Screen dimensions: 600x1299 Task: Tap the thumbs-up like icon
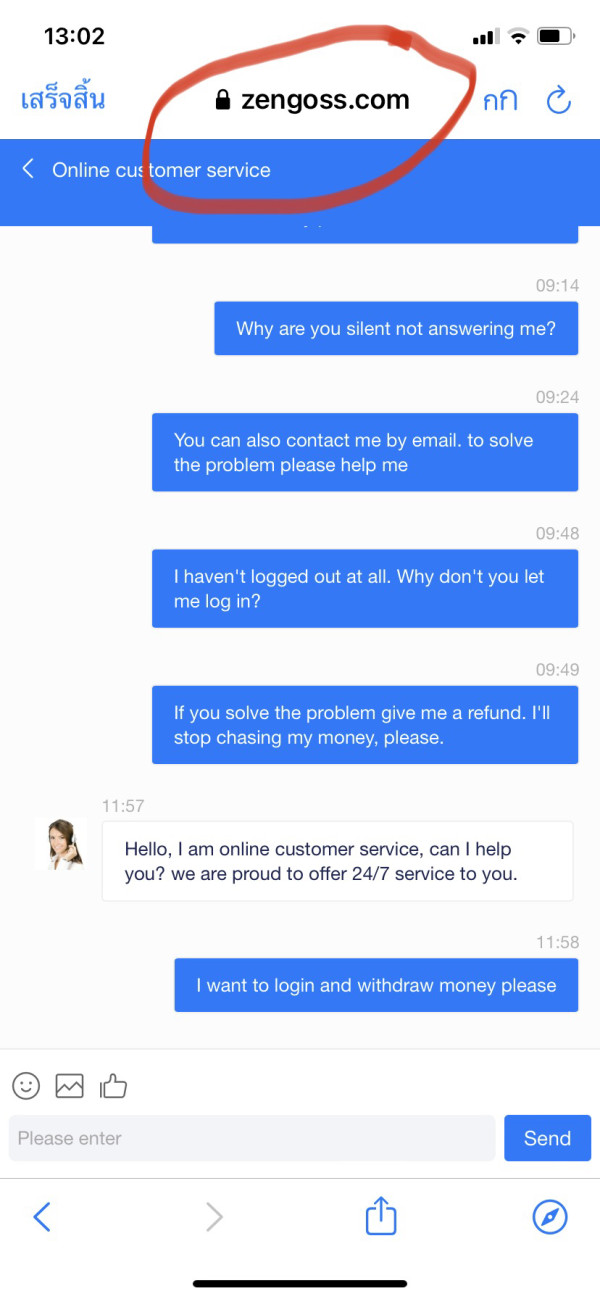point(113,1085)
